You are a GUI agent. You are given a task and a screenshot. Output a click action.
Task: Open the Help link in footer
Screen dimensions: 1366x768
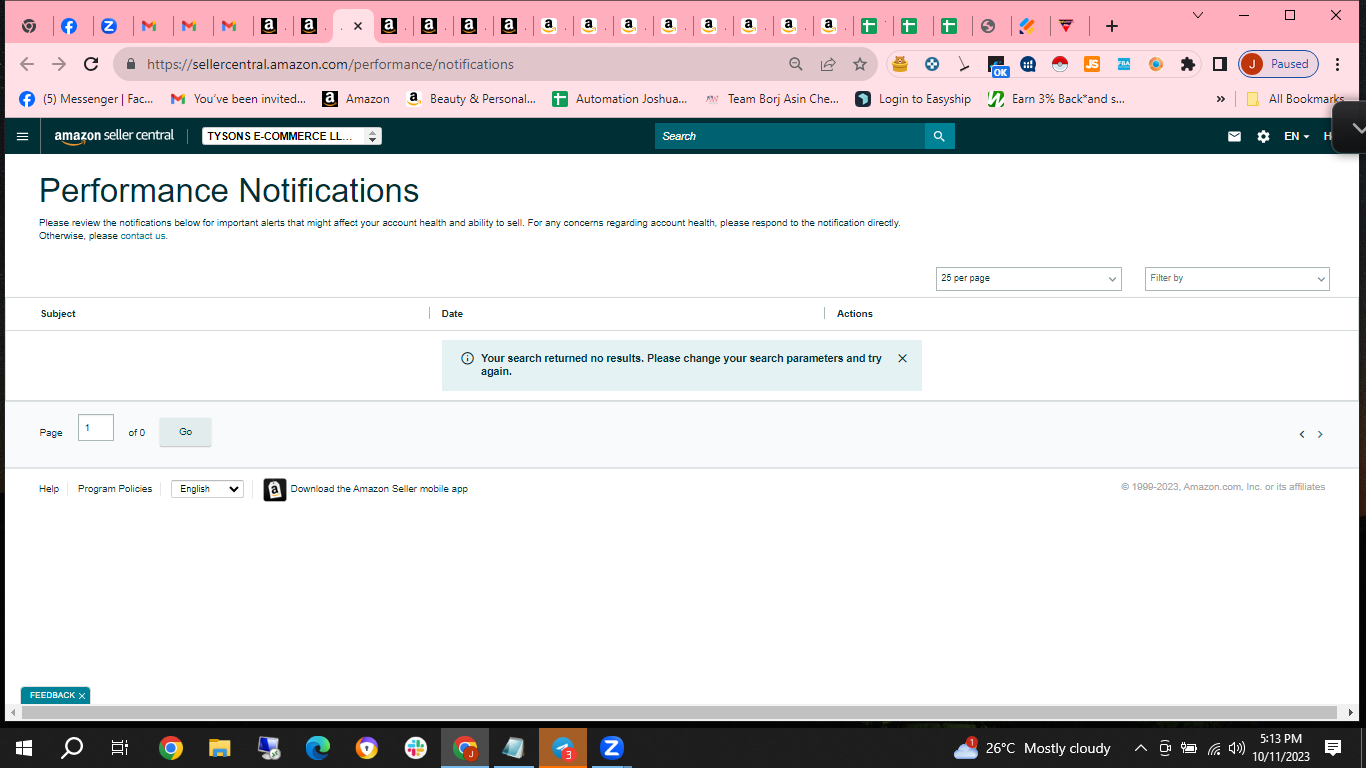pyautogui.click(x=49, y=489)
